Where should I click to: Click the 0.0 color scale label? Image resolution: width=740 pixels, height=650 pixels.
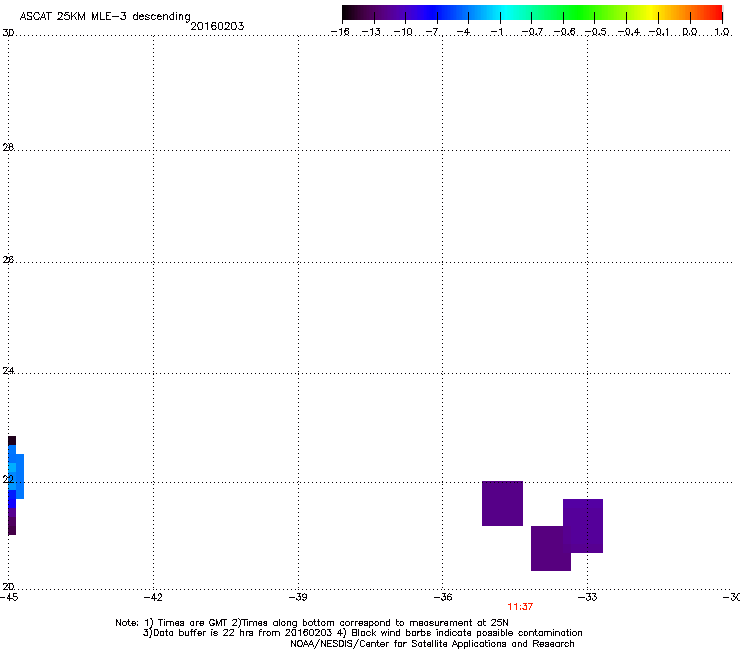(x=690, y=32)
